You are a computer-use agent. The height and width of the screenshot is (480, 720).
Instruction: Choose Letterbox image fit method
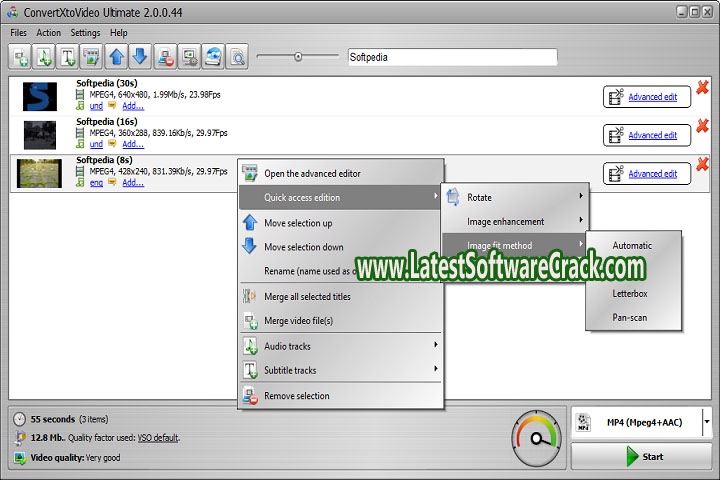coord(630,294)
